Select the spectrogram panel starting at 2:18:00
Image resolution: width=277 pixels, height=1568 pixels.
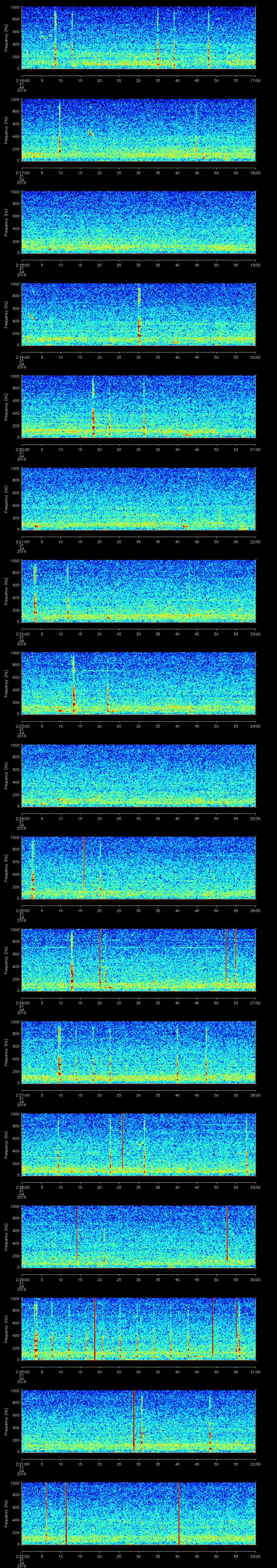[139, 222]
